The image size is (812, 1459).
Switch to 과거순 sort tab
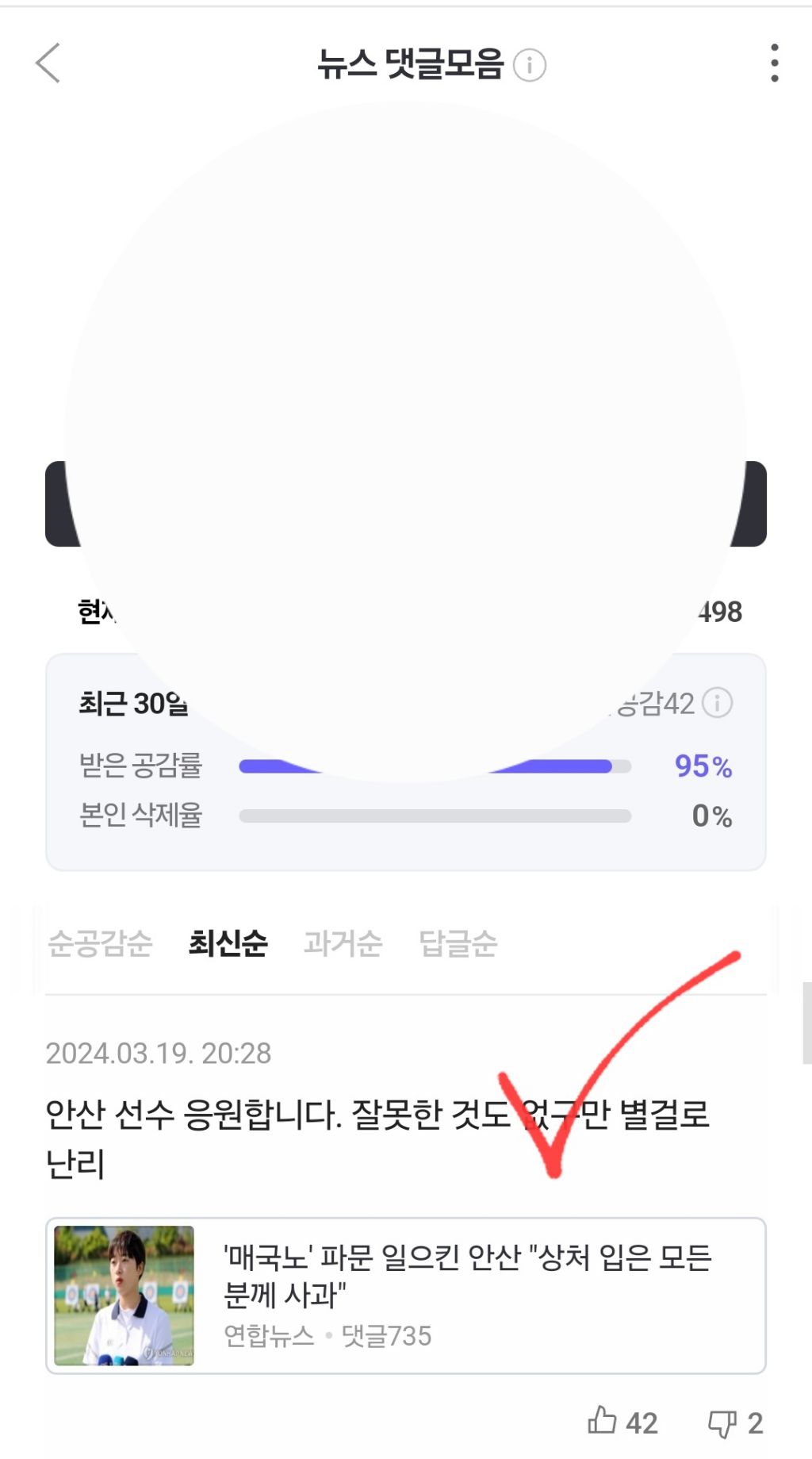(x=343, y=943)
